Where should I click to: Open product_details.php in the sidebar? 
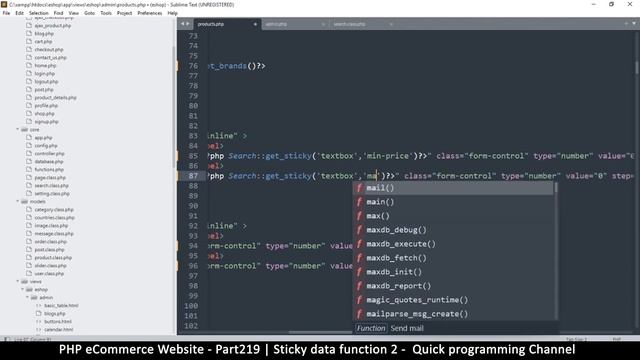click(x=55, y=98)
